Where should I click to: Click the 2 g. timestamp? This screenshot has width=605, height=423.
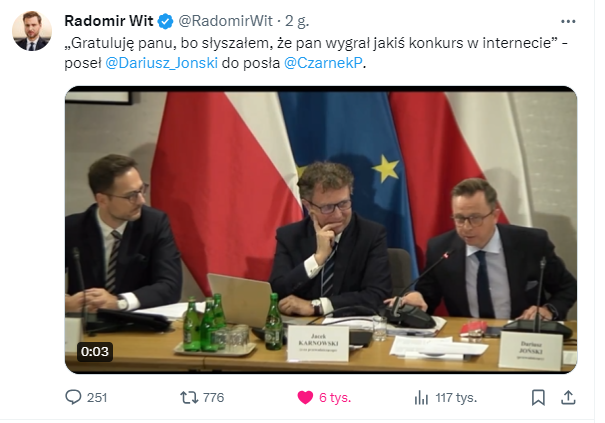pos(297,21)
